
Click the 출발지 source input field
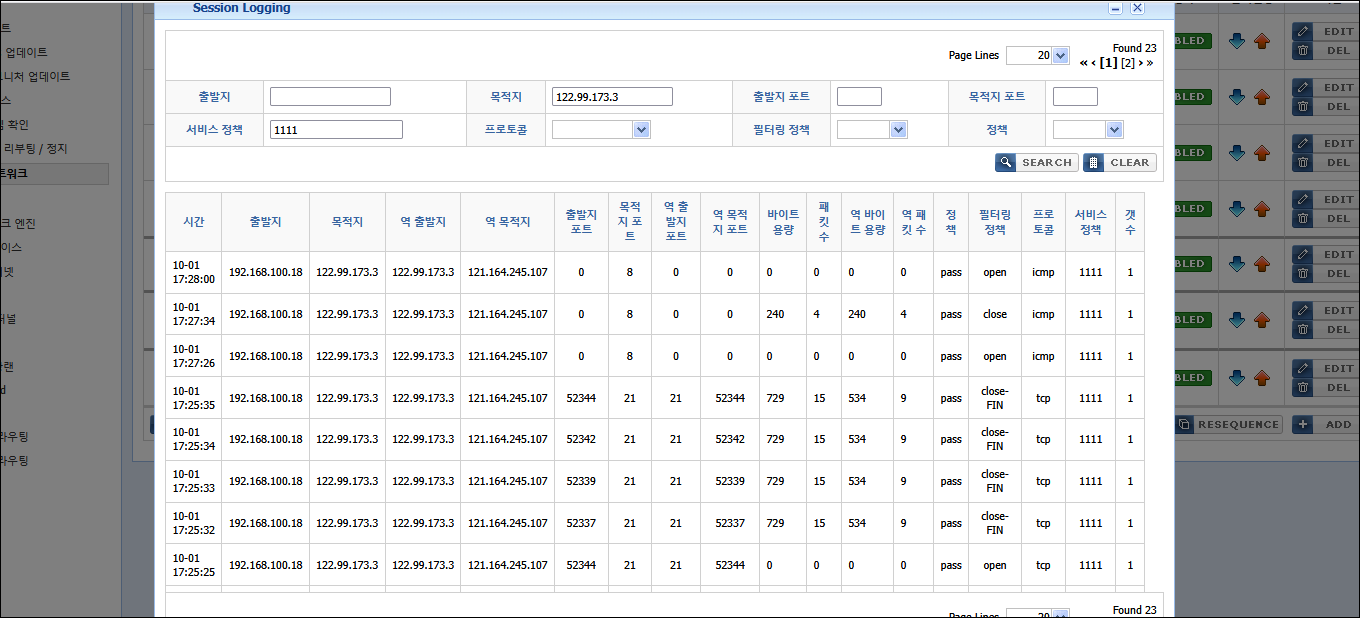pyautogui.click(x=330, y=97)
